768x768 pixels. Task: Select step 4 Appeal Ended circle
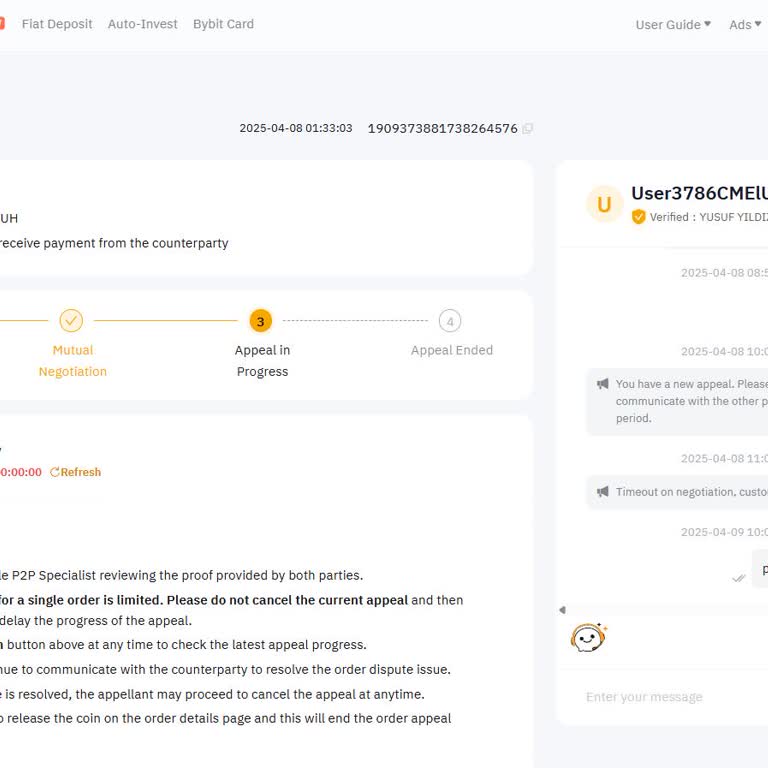pos(450,321)
